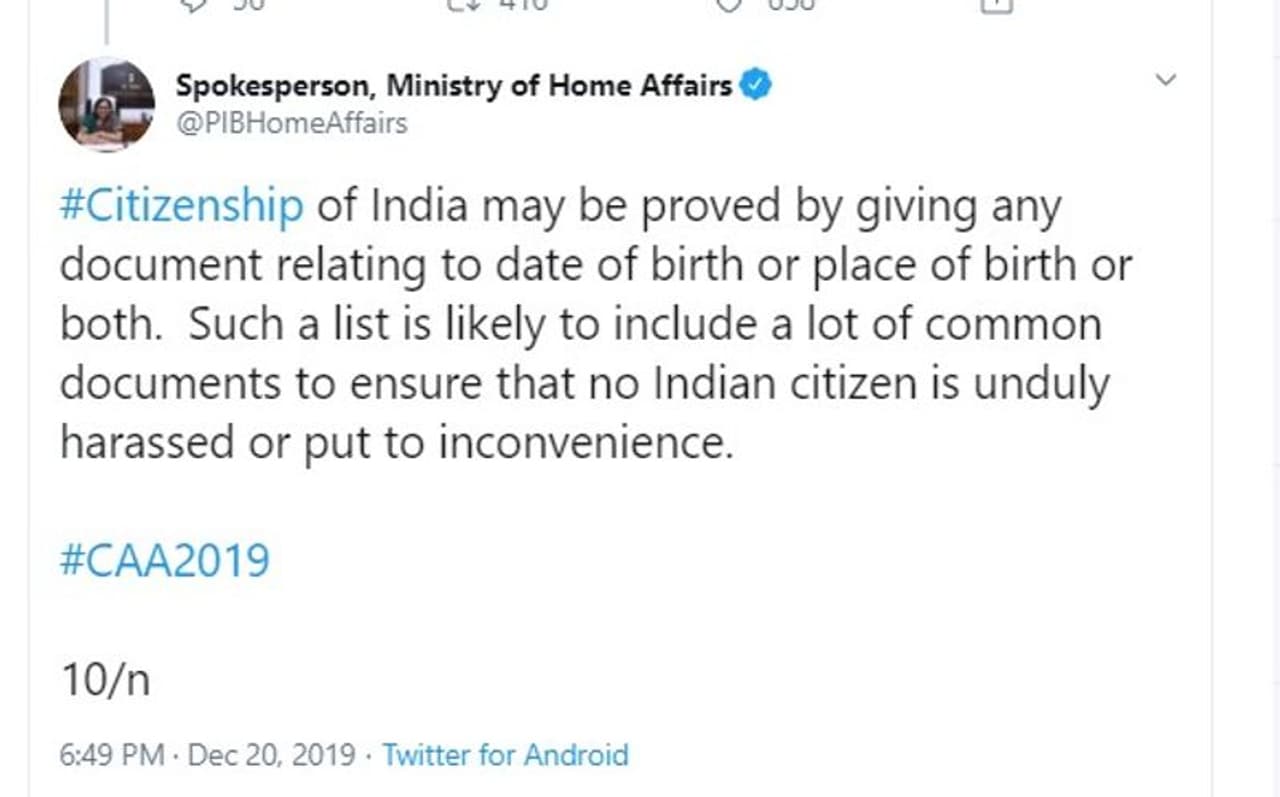
Task: Click the retweet count number
Action: tap(522, 4)
